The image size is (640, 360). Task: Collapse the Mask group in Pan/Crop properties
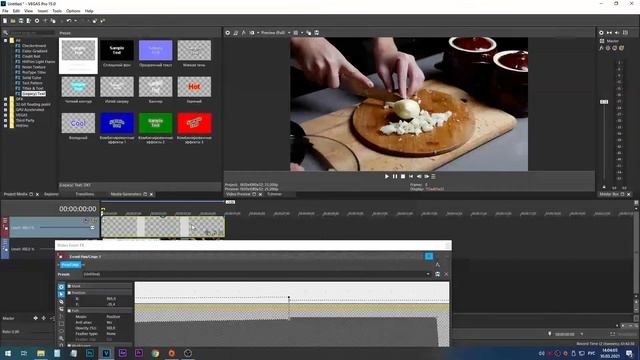(69, 286)
